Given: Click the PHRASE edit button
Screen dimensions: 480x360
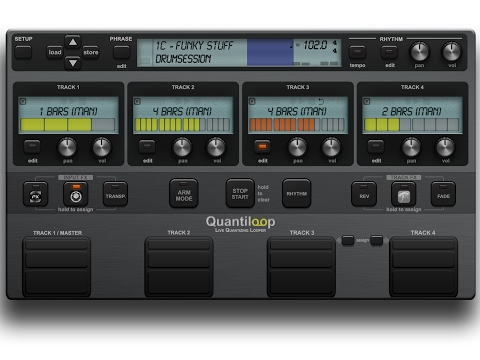Looking at the screenshot, I should coord(121,52).
